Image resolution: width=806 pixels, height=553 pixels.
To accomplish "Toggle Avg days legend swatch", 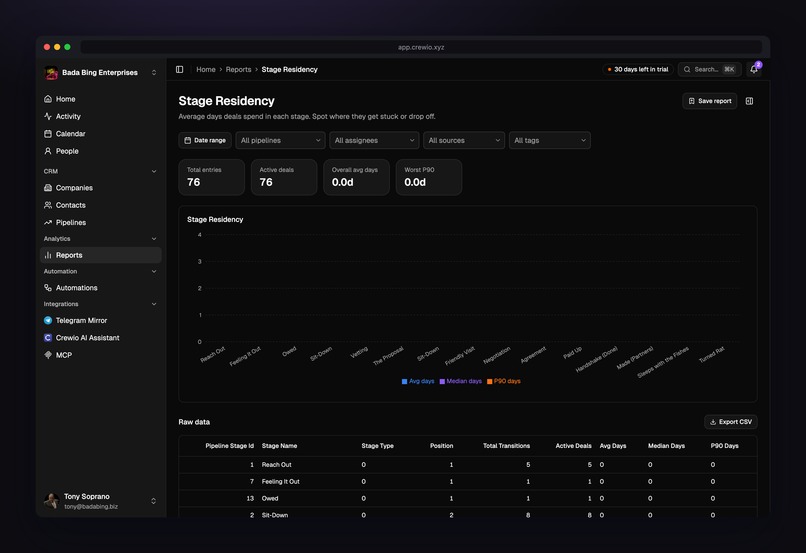I will (x=404, y=381).
